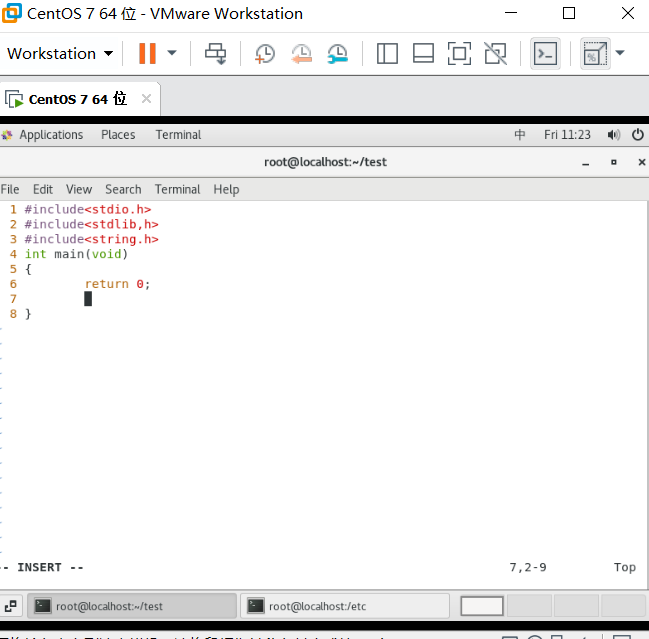The width and height of the screenshot is (649, 639).
Task: Click the return 0; statement
Action: tap(118, 284)
